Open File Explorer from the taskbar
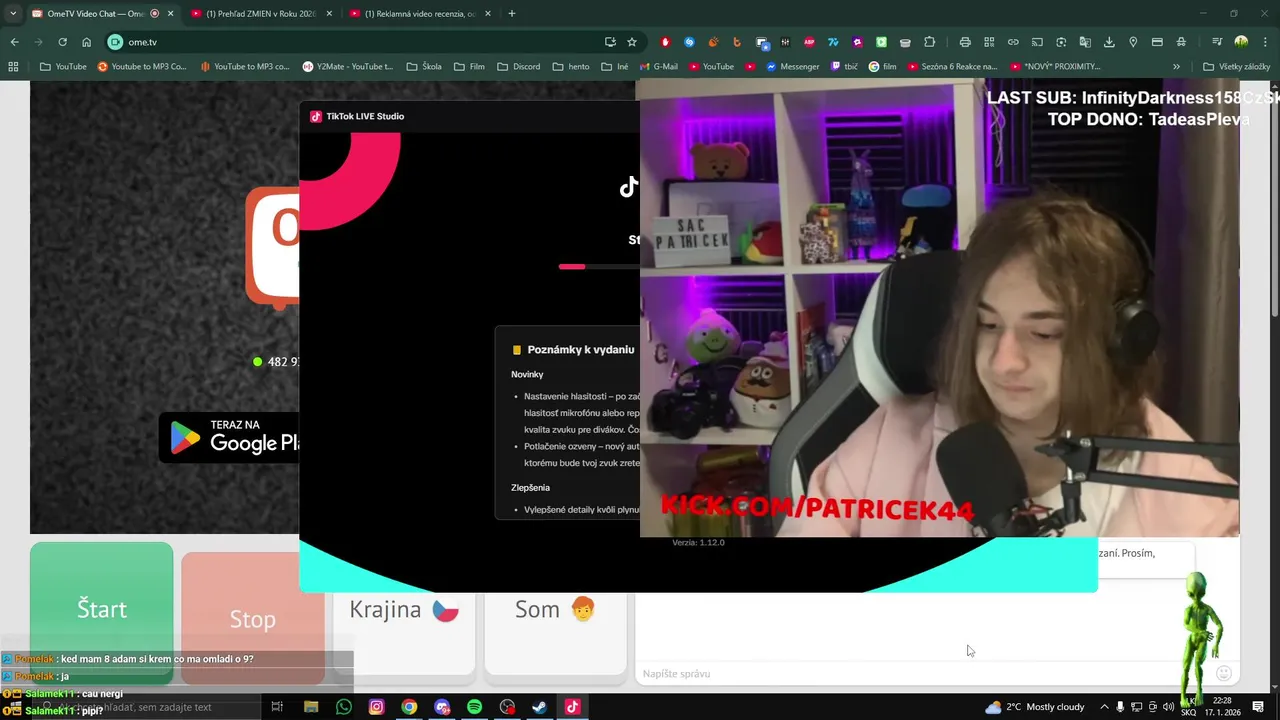Viewport: 1280px width, 720px height. pyautogui.click(x=311, y=707)
